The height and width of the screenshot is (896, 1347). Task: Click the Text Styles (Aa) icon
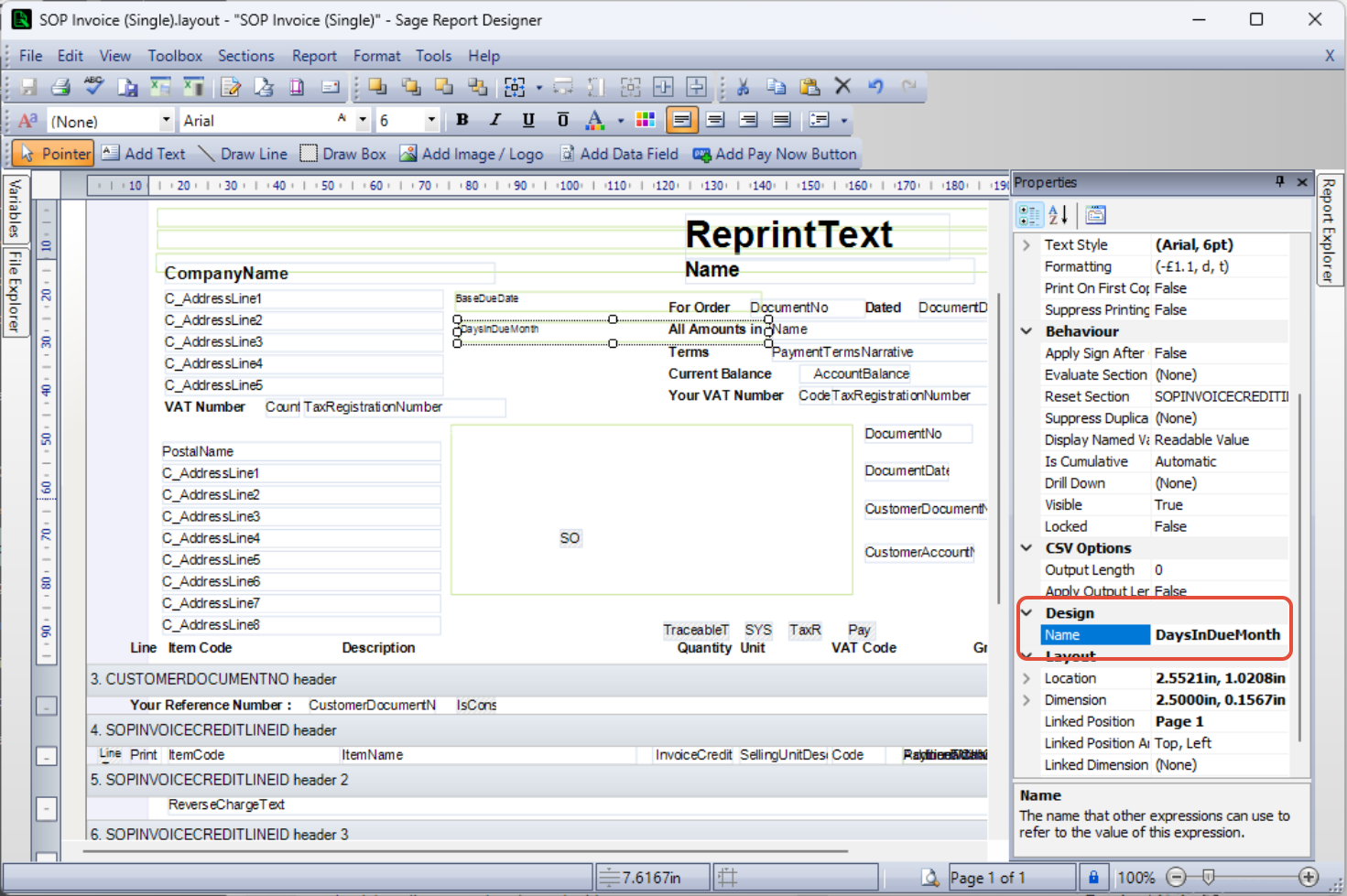click(x=27, y=120)
